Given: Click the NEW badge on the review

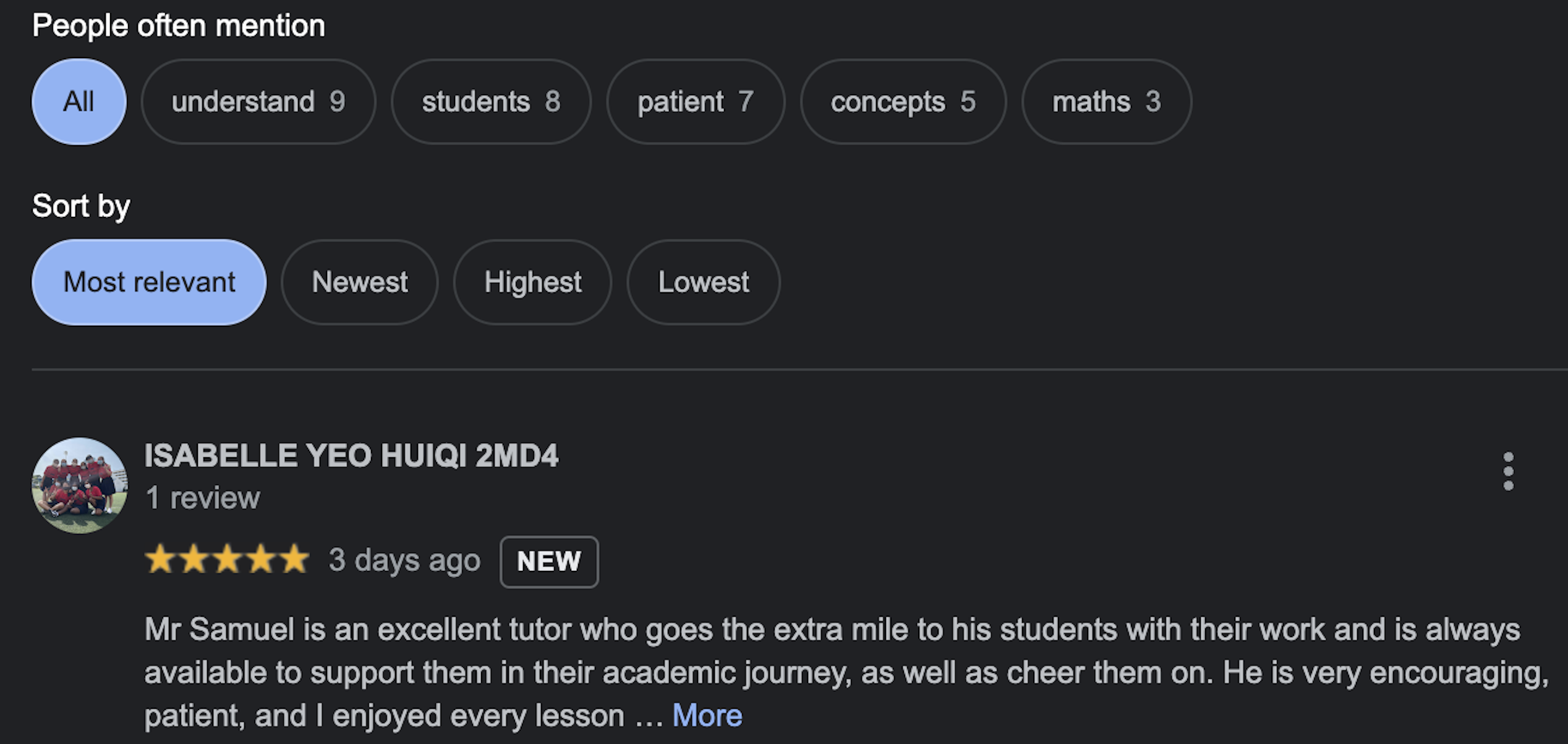Looking at the screenshot, I should click(x=549, y=562).
